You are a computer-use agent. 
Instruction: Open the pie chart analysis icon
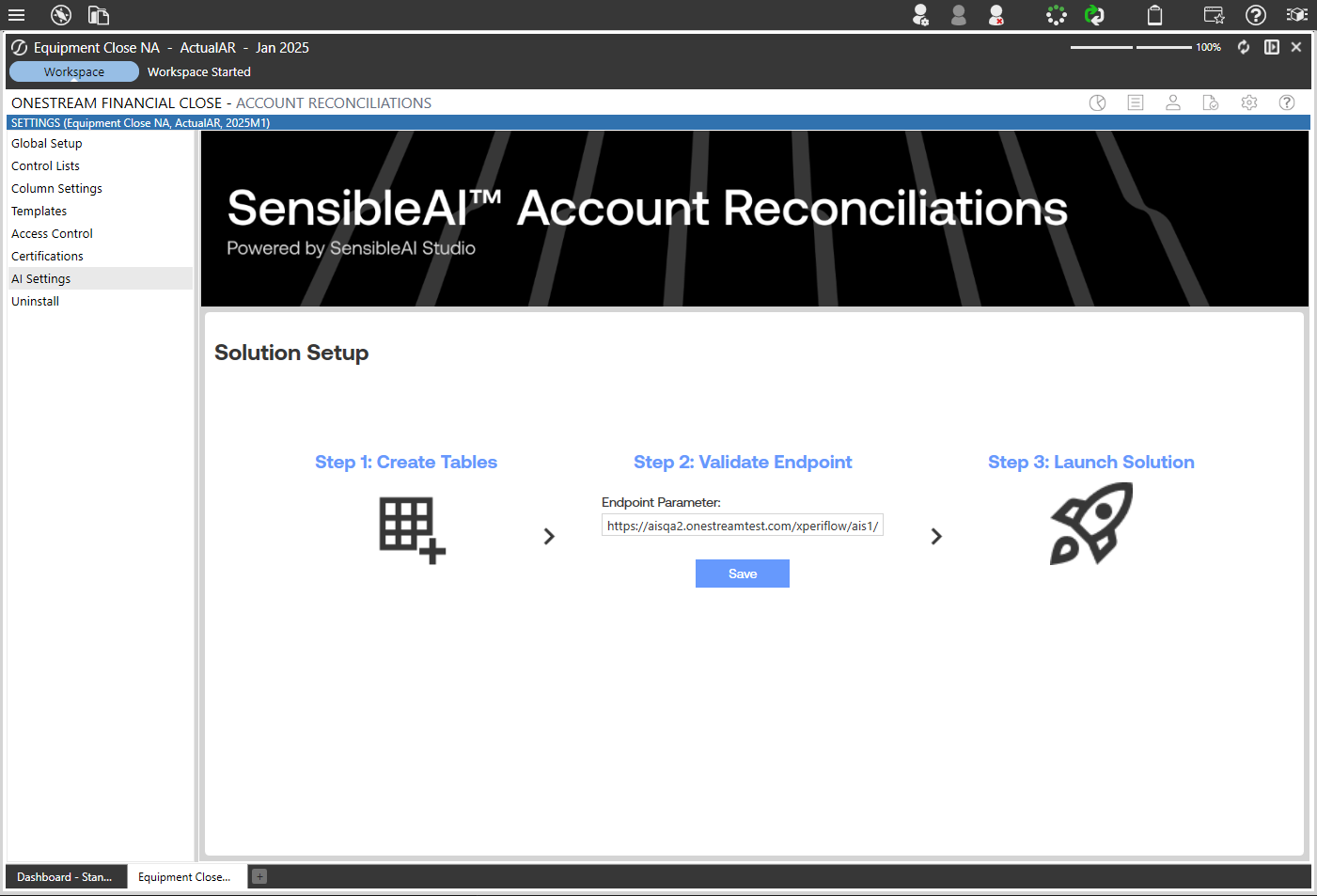[1097, 102]
